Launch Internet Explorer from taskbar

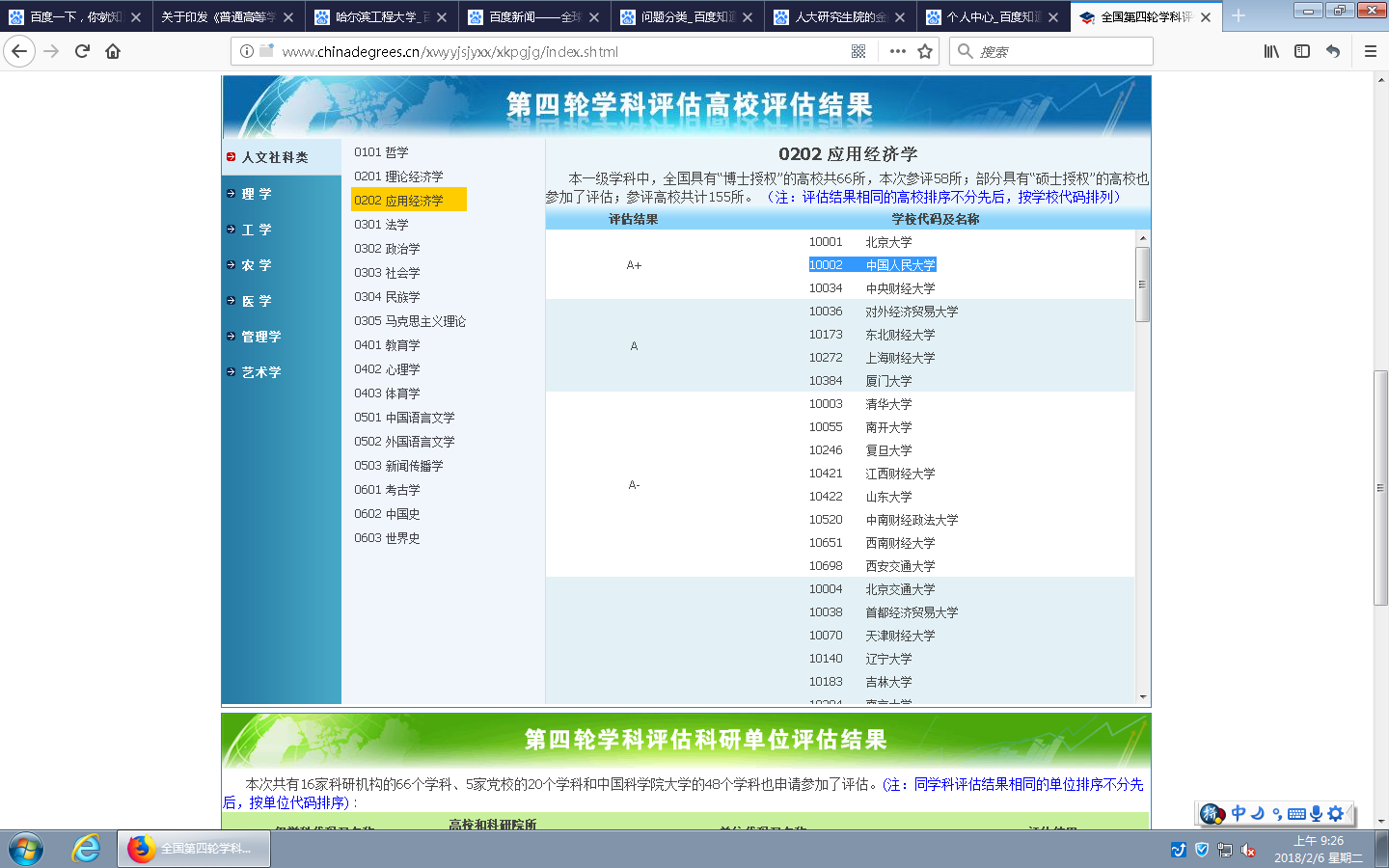tap(86, 849)
